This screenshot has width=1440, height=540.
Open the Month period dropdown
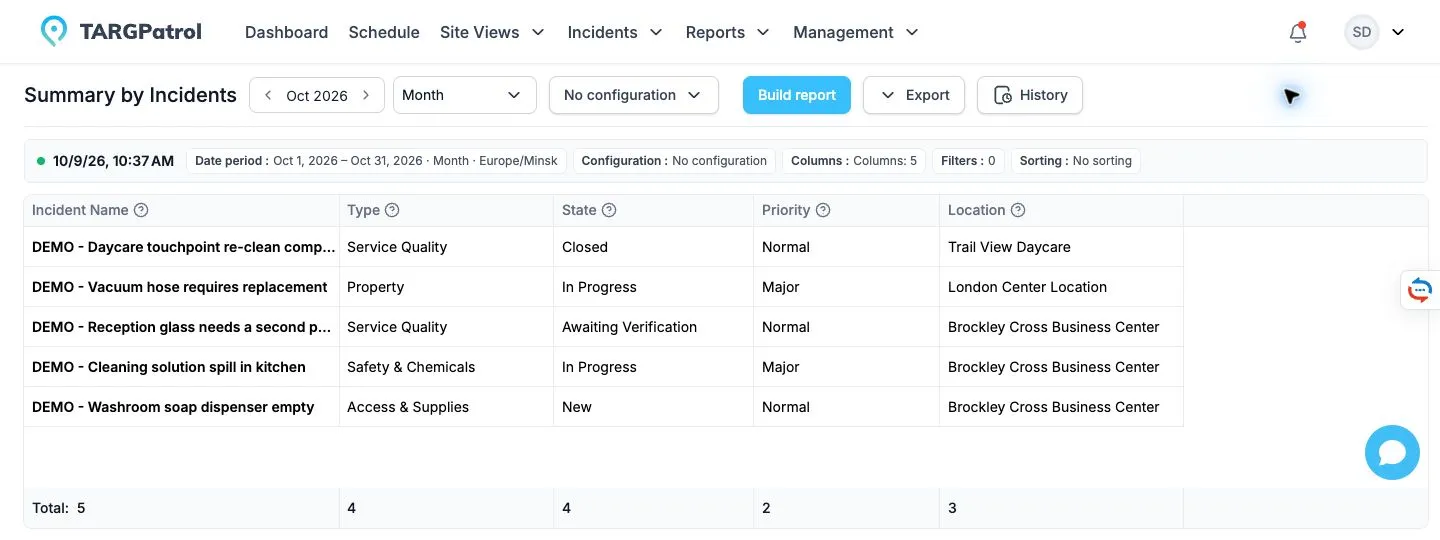click(465, 95)
